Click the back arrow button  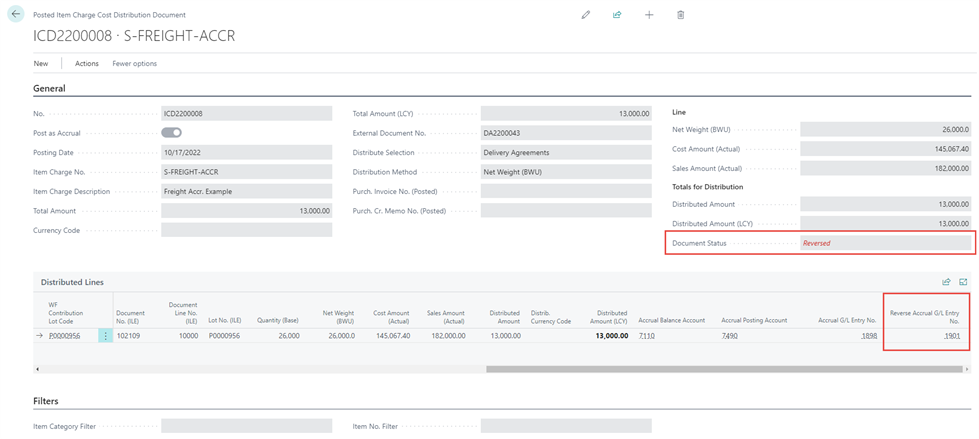(x=16, y=15)
